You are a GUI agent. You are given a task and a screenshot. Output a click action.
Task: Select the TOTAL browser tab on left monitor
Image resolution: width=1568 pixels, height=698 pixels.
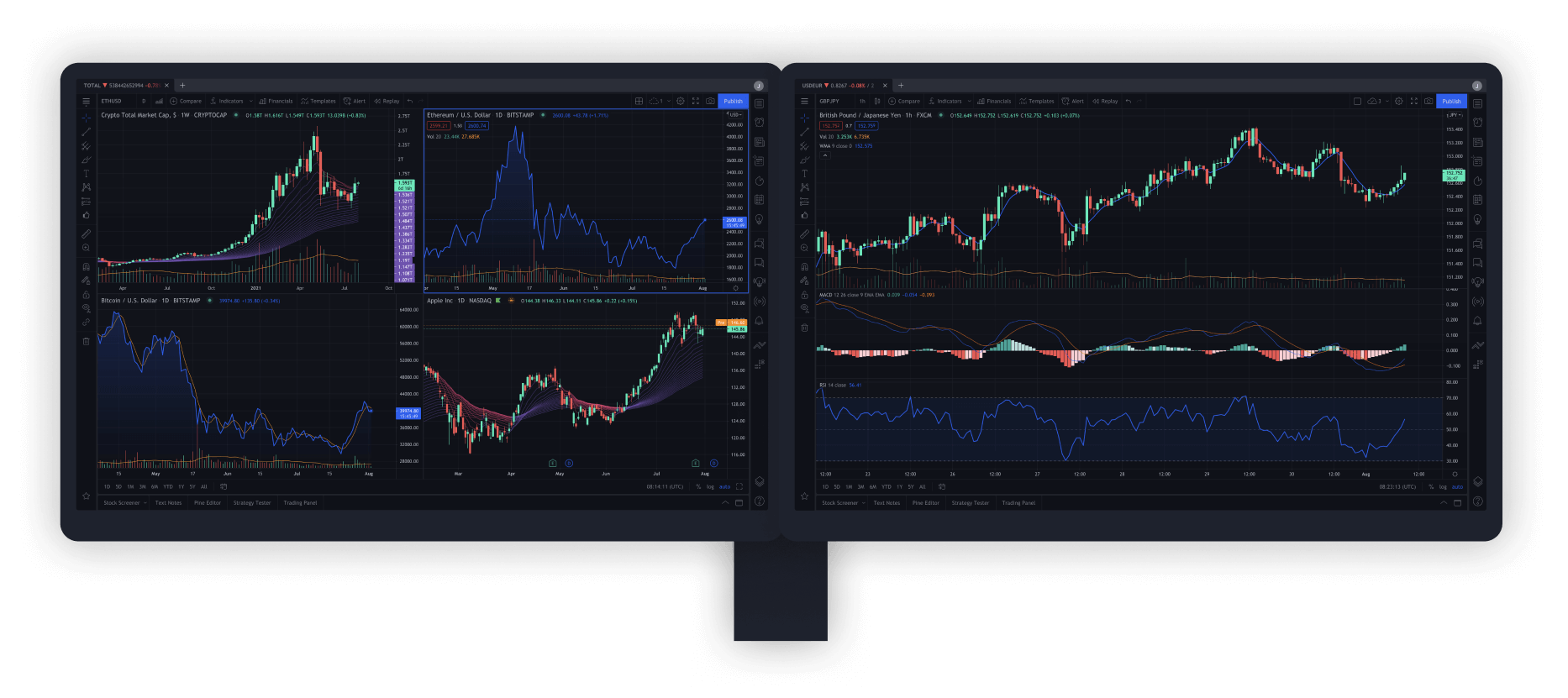(124, 86)
